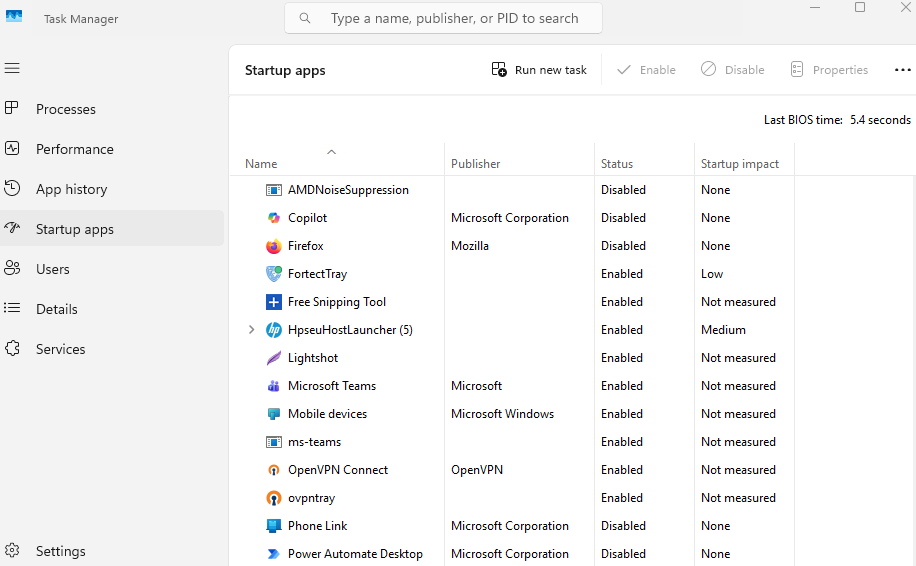Click Run new task button
This screenshot has width=916, height=566.
pos(539,70)
